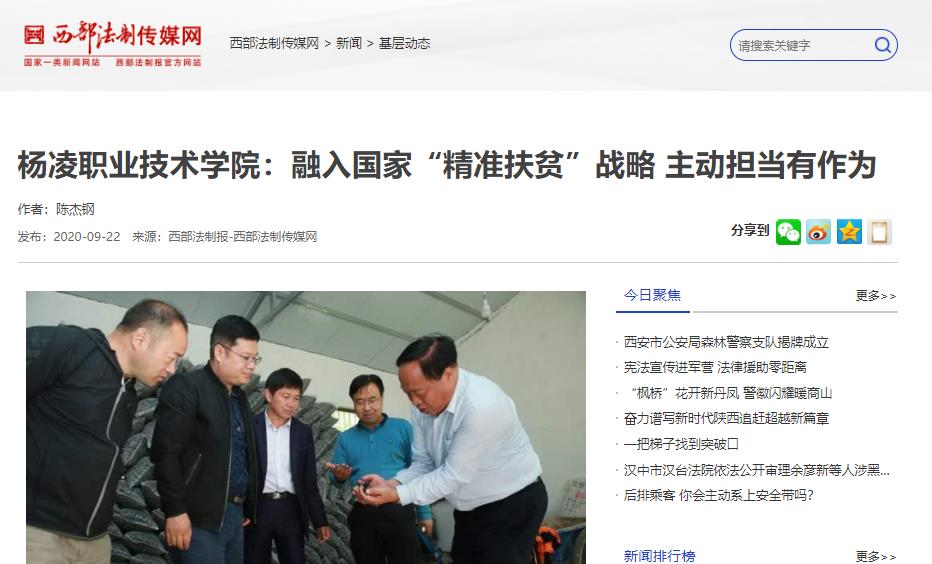Open the 西部法制传媒网 breadcrumb link
The width and height of the screenshot is (932, 564).
click(x=275, y=43)
